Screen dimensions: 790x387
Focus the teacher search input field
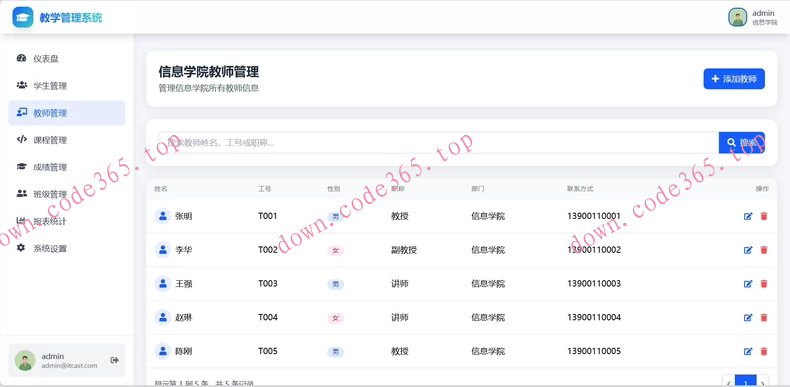click(438, 143)
